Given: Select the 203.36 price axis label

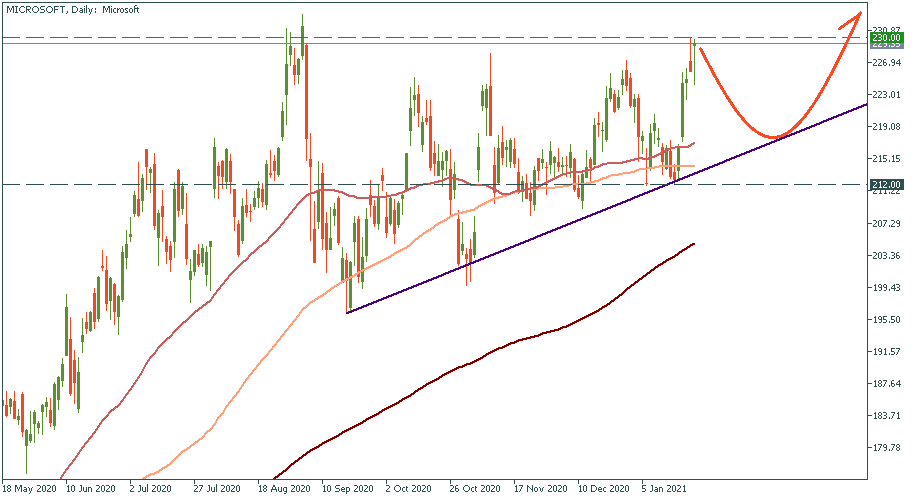Looking at the screenshot, I should [888, 256].
